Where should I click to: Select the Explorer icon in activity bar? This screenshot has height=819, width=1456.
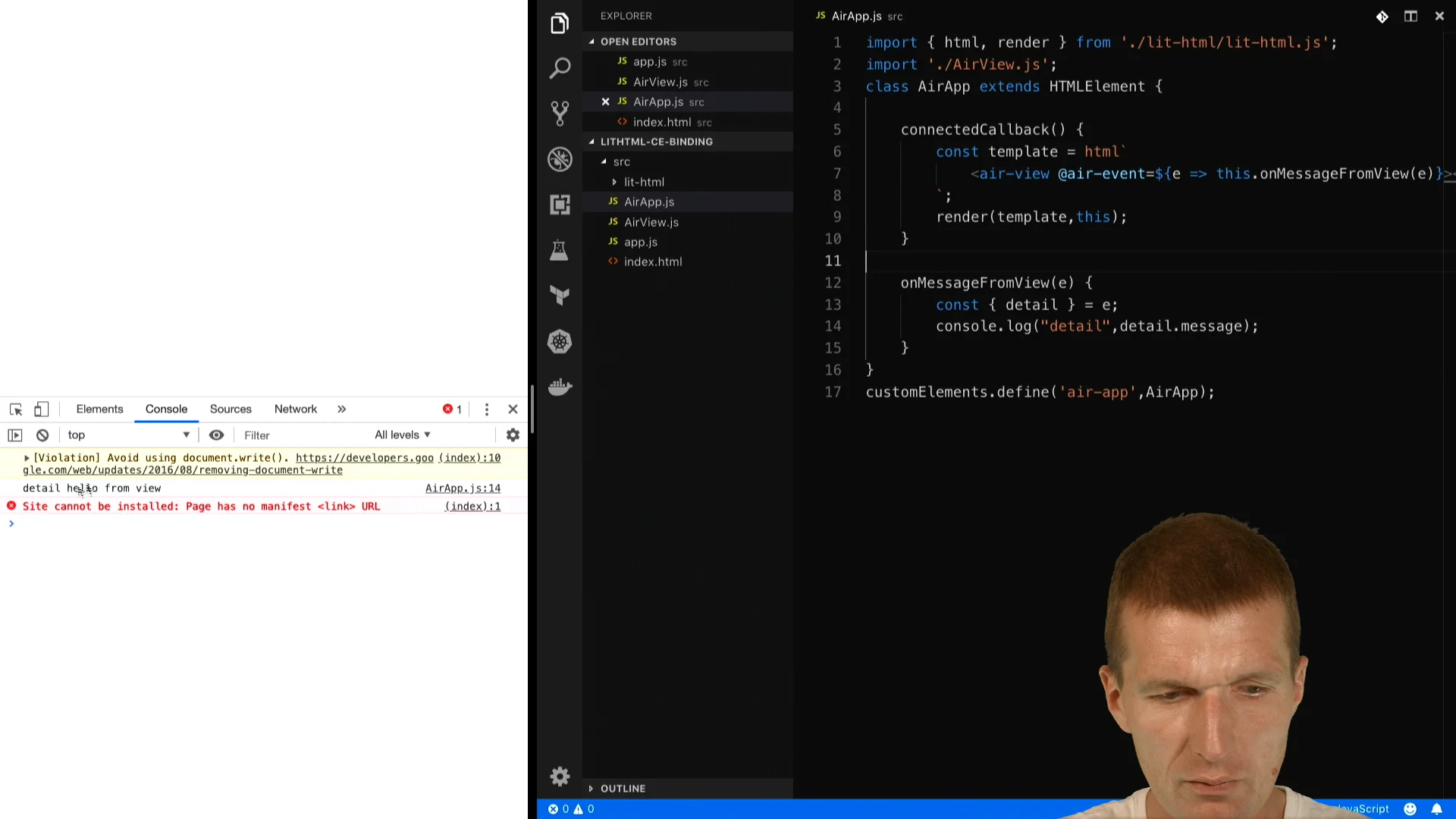(560, 24)
